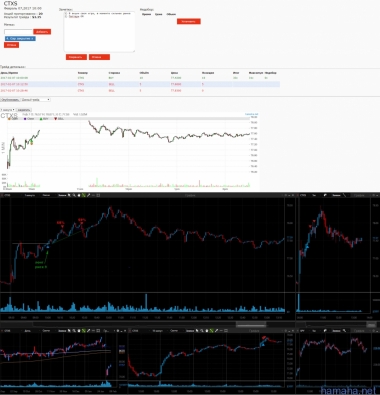Toggle the SELL series in the chart legend
The height and width of the screenshot is (395, 380).
pos(59,119)
